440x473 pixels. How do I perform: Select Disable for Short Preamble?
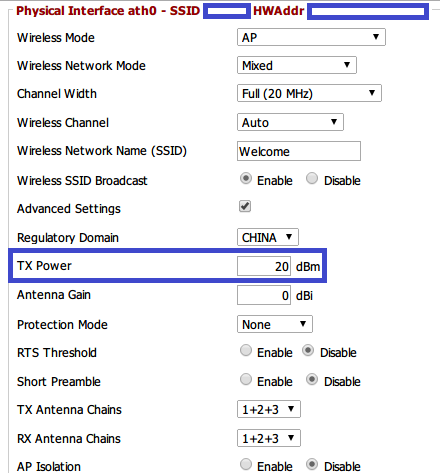(312, 380)
